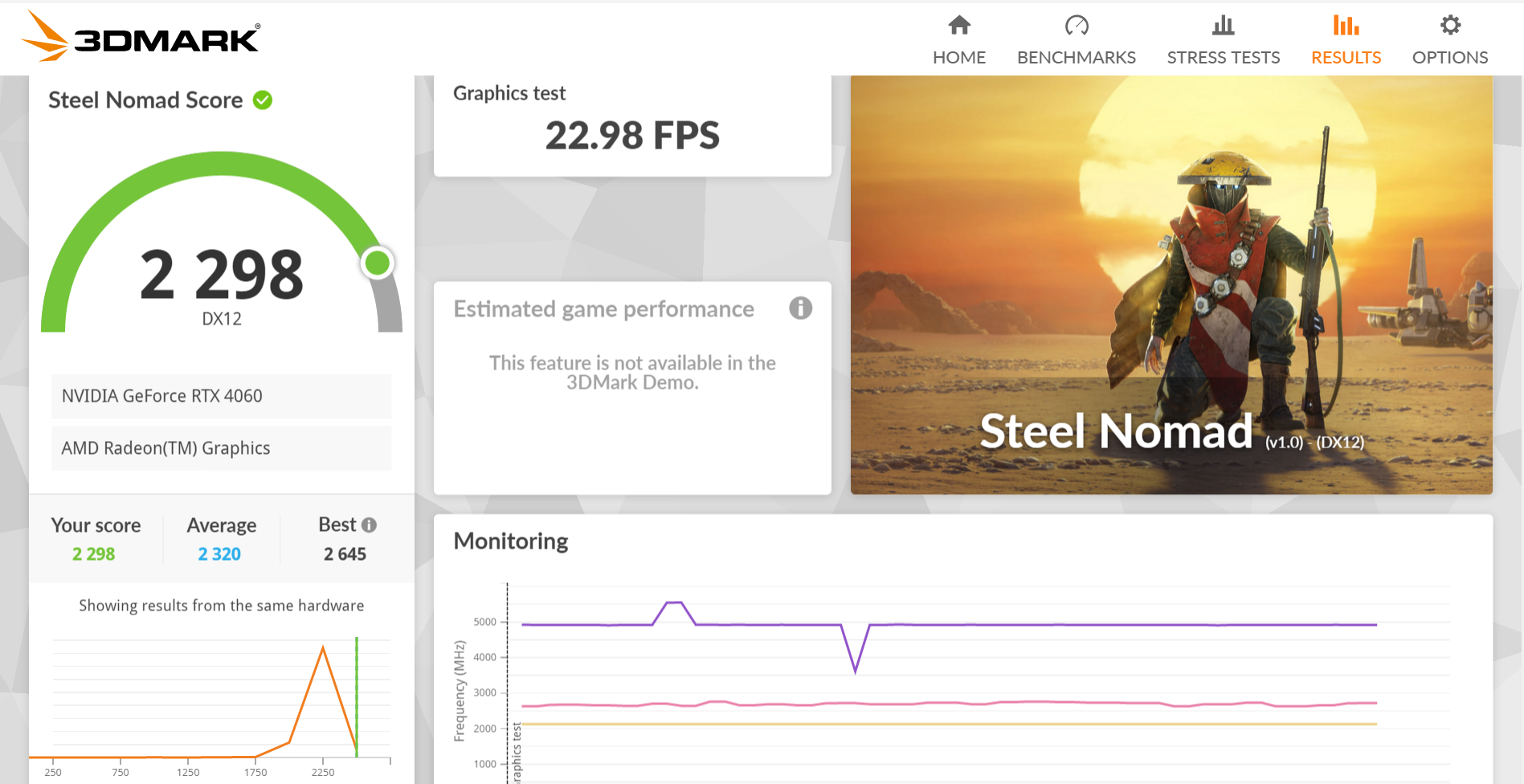
Task: Open the HOME tab
Action: [959, 40]
